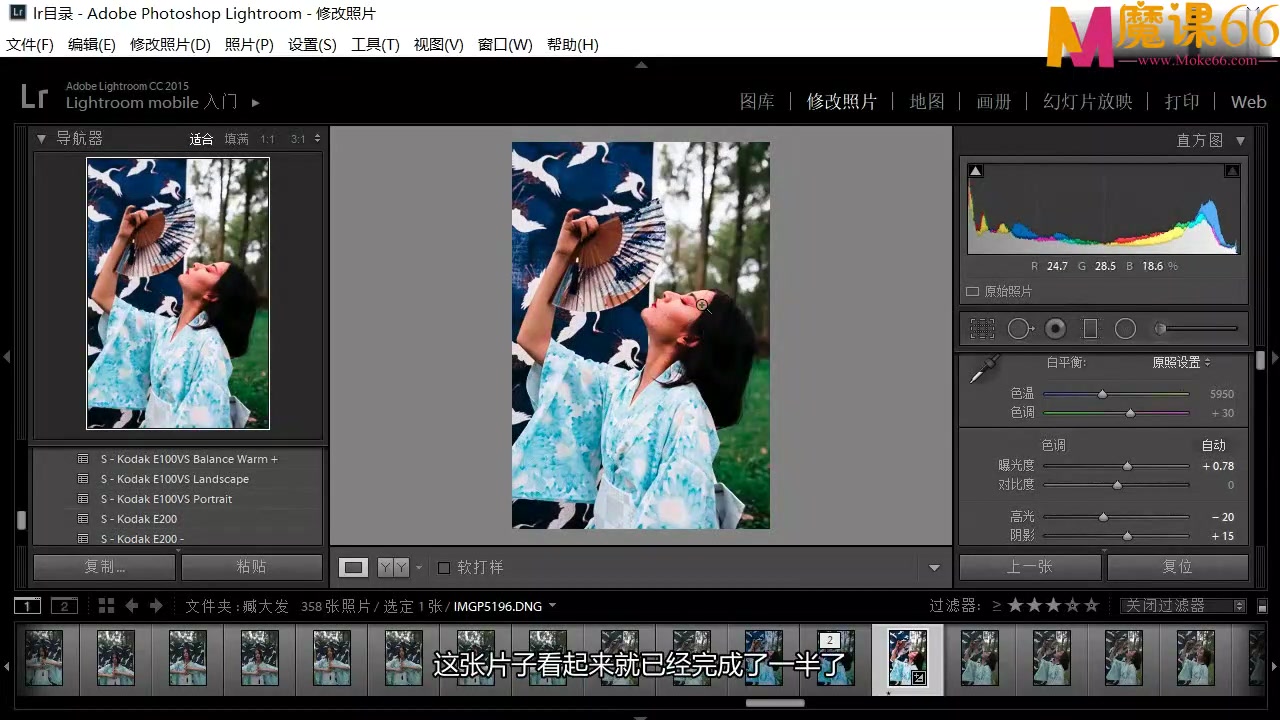Collapse the 直方图 panel
1280x720 pixels.
(1240, 140)
